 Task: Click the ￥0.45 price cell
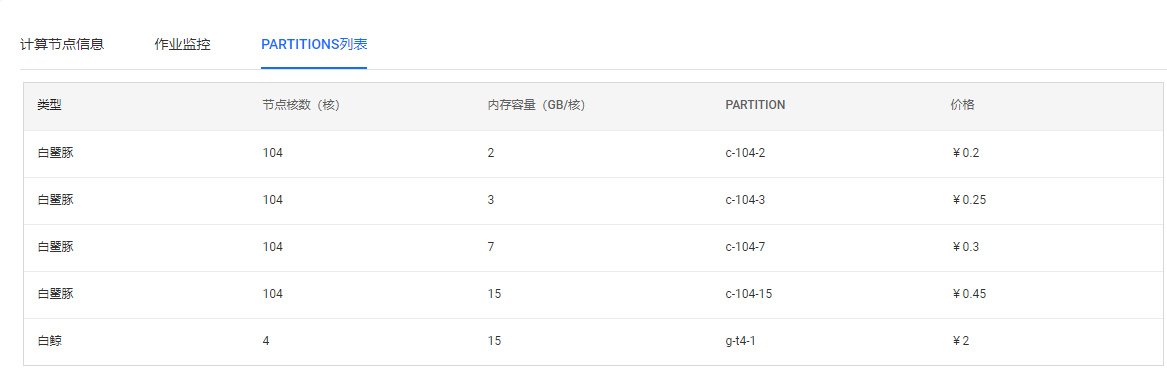pos(968,294)
